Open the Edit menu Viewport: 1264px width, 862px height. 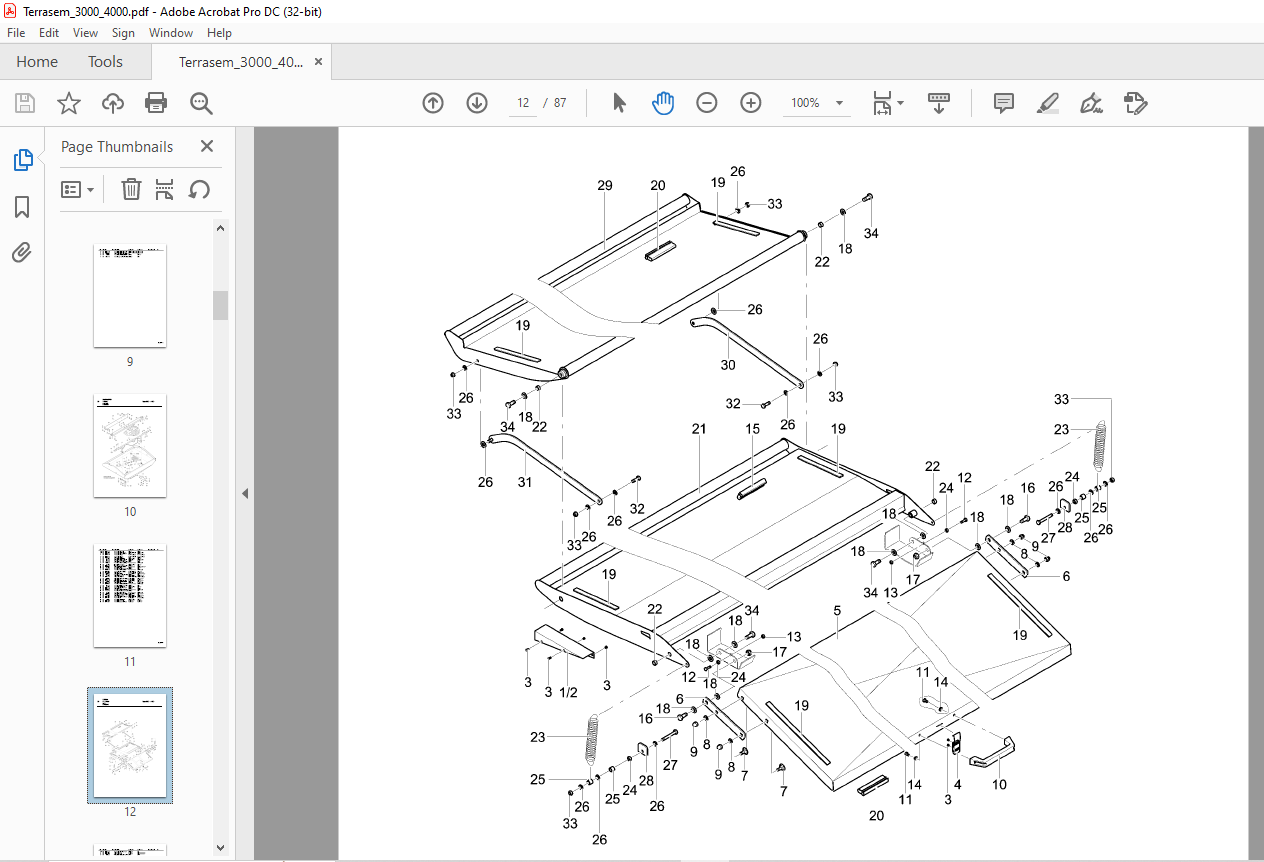[x=49, y=33]
